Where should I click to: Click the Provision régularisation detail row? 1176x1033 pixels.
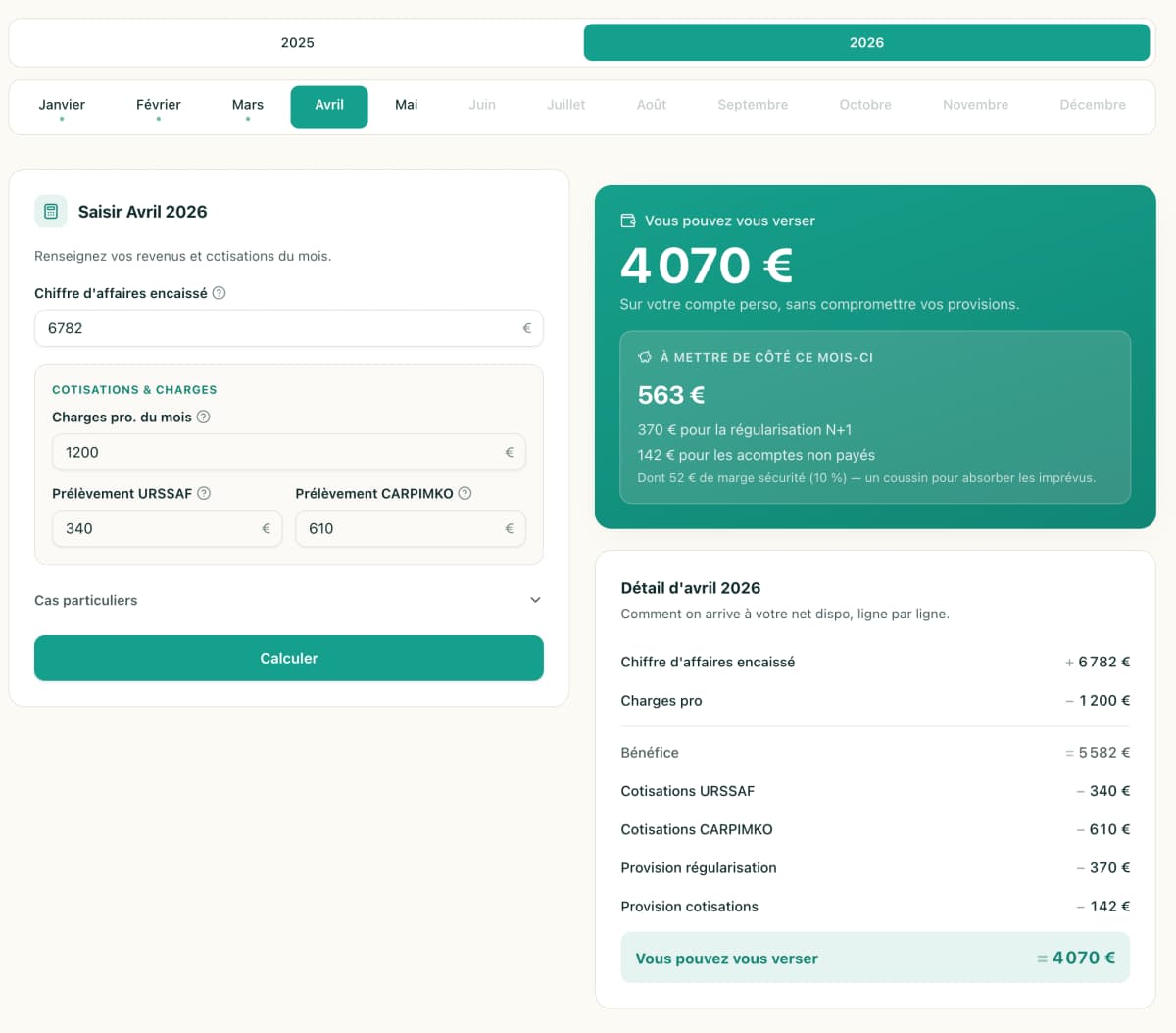pos(875,868)
